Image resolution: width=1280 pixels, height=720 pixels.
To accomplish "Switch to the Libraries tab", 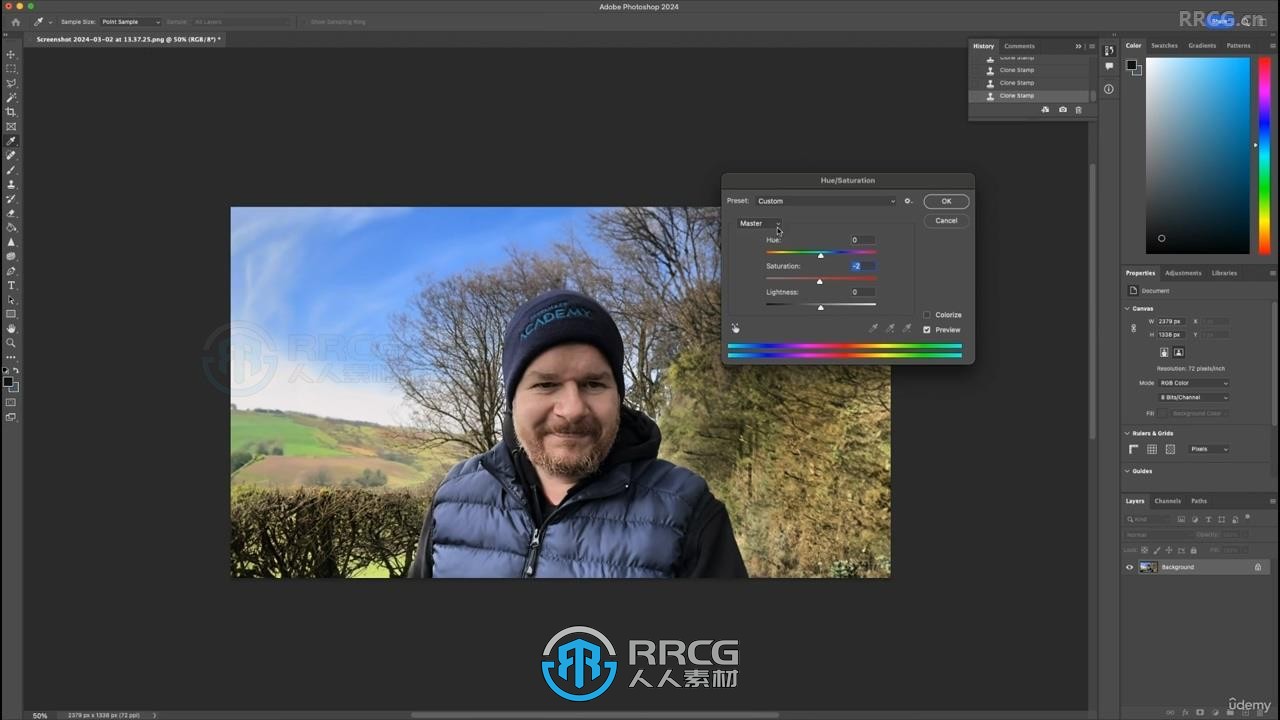I will coord(1224,273).
